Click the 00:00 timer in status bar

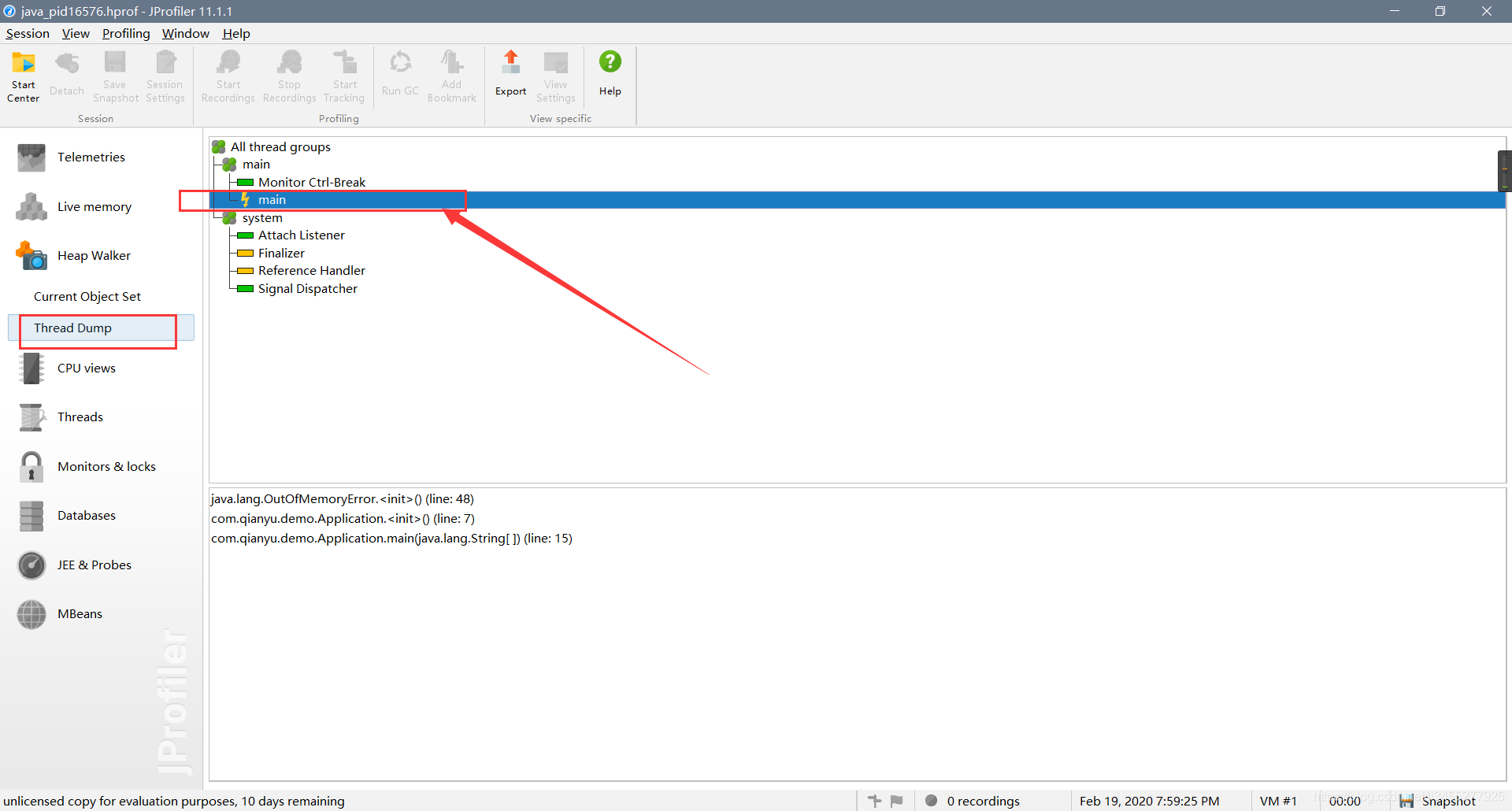1344,801
